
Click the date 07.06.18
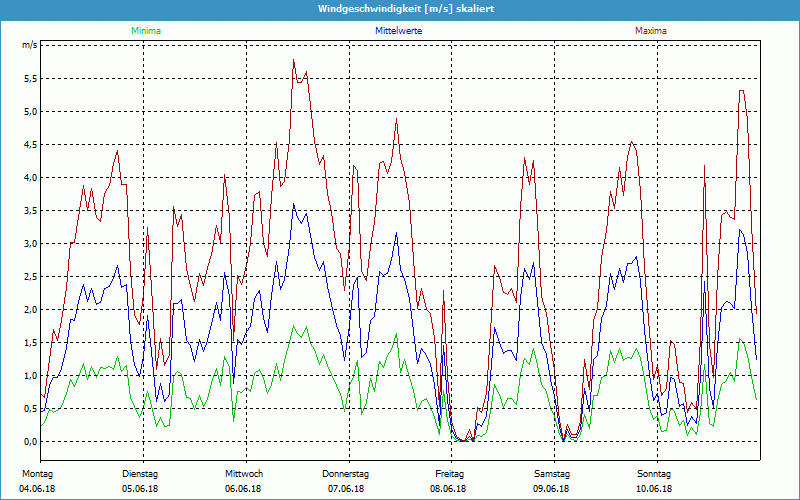coord(346,489)
